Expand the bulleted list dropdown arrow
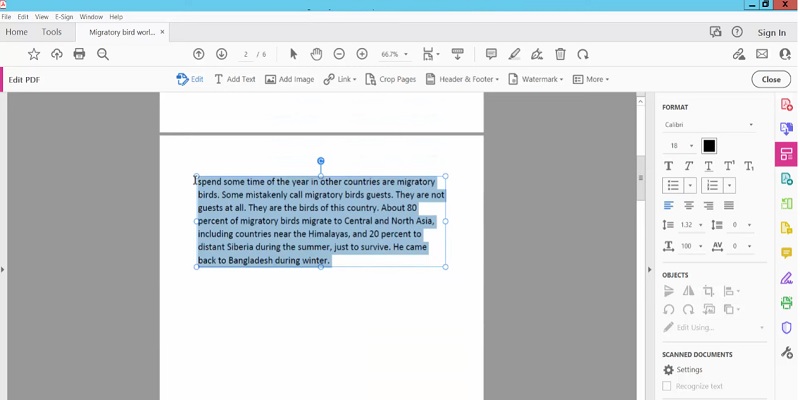This screenshot has height=400, width=800. (x=690, y=185)
